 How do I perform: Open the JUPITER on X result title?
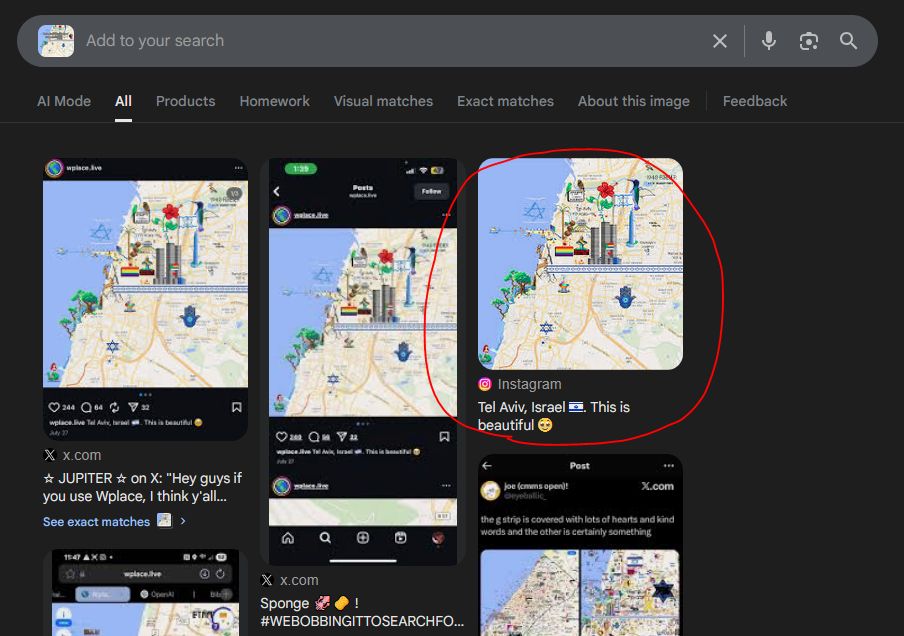[142, 487]
